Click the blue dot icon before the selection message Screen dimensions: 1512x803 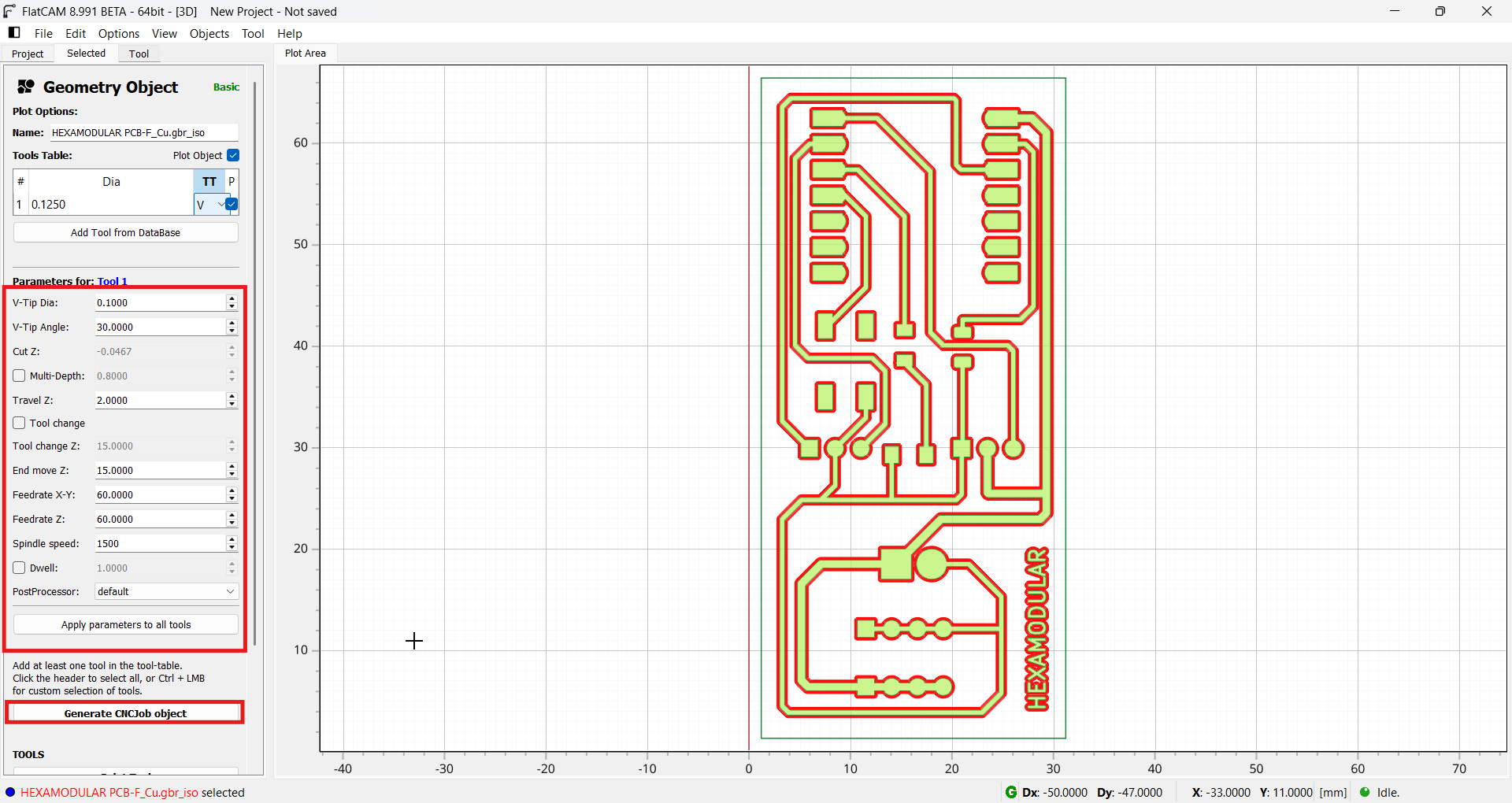(x=10, y=792)
